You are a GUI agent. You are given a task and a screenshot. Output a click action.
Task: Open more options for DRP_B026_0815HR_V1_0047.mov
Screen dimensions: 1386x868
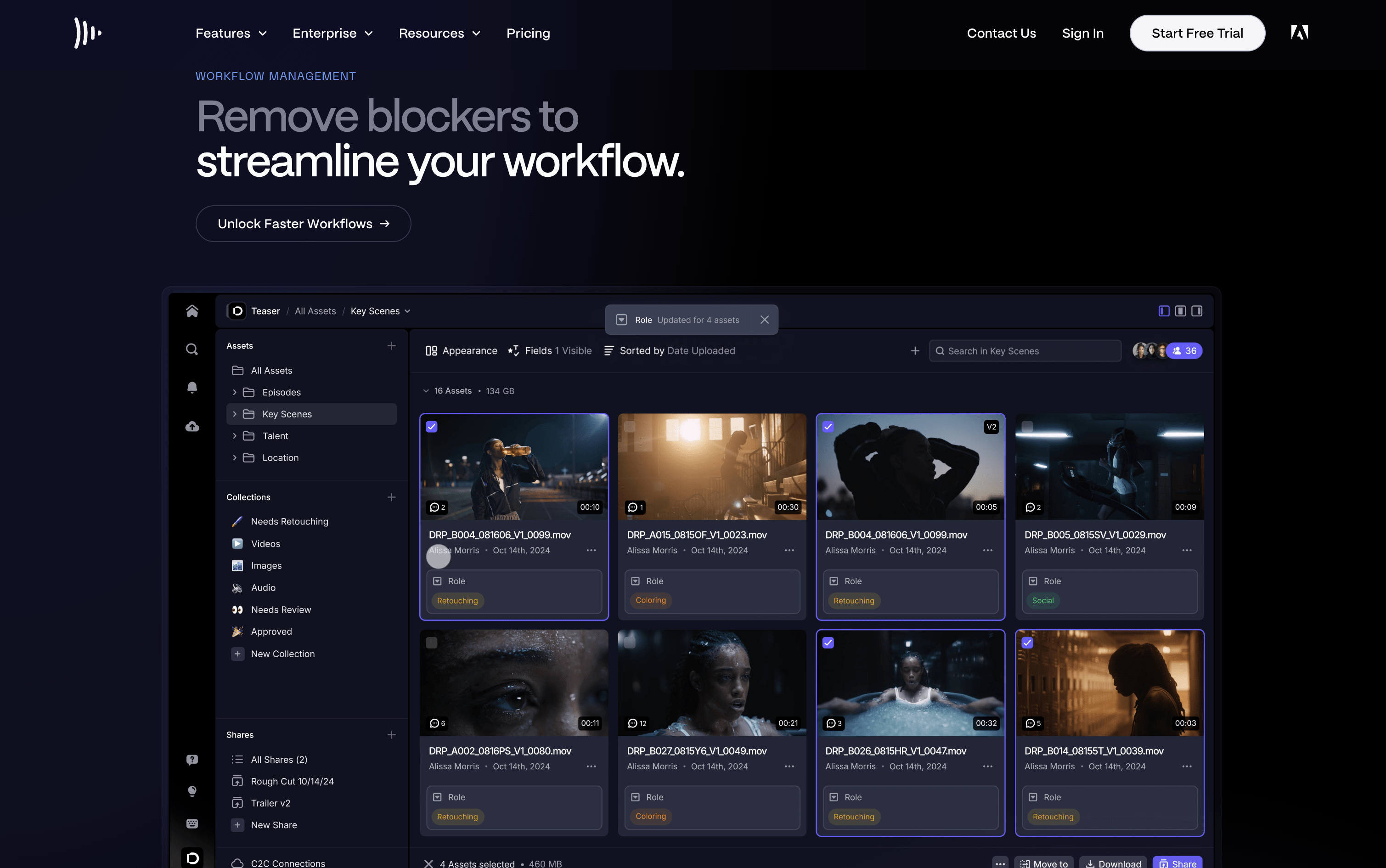coord(988,767)
